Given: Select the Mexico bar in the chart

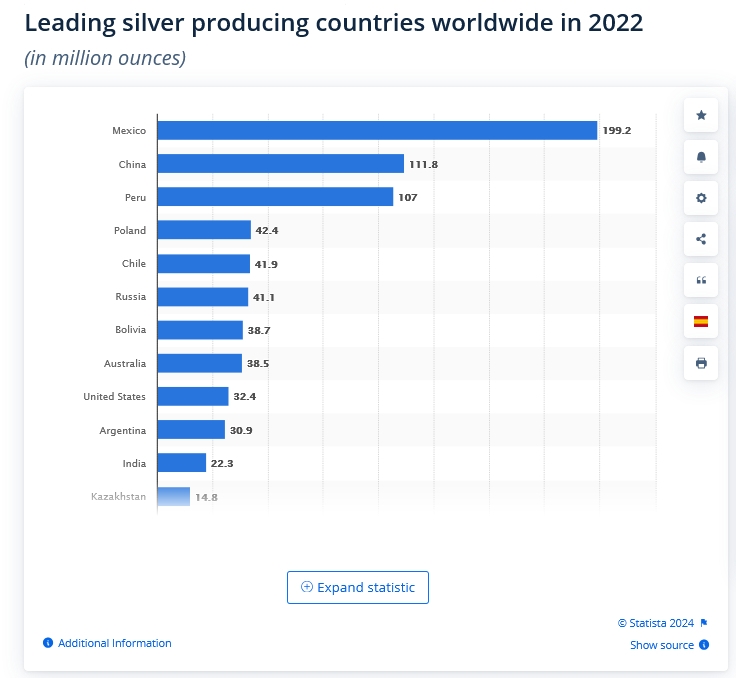Looking at the screenshot, I should pos(377,131).
